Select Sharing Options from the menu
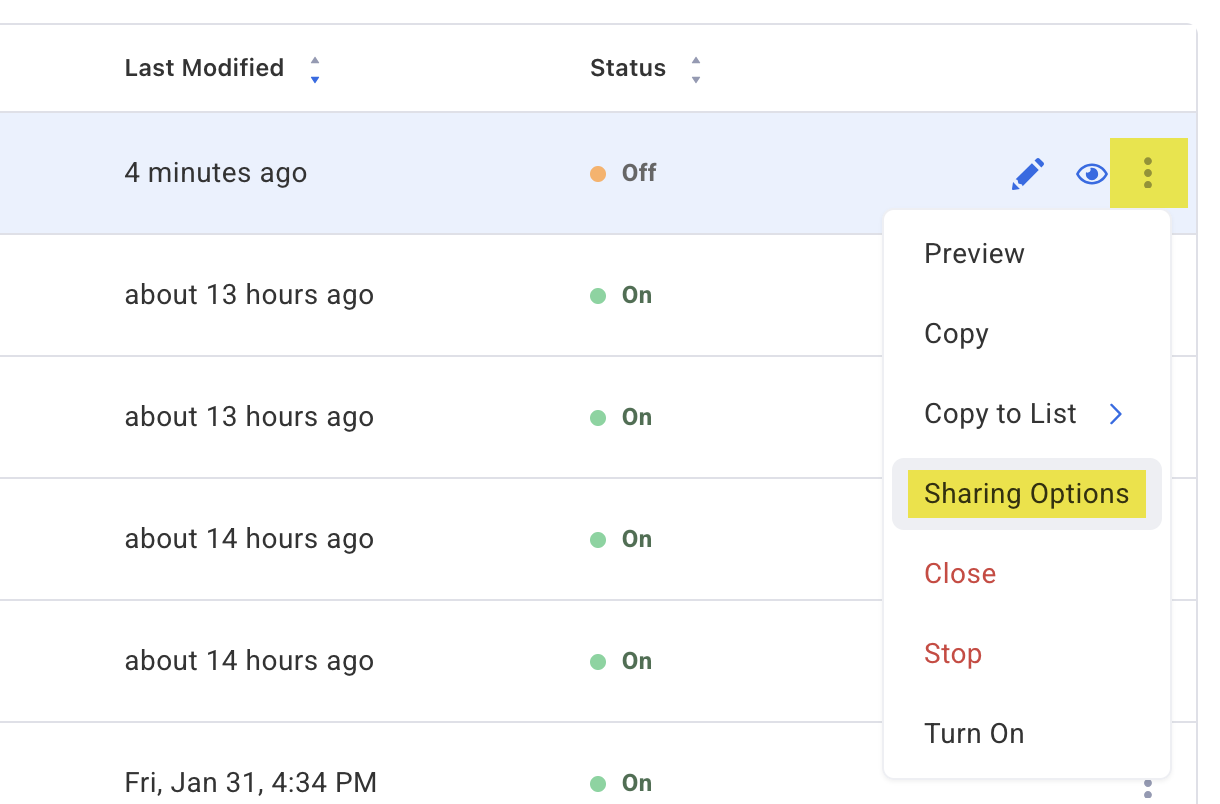 coord(1026,493)
